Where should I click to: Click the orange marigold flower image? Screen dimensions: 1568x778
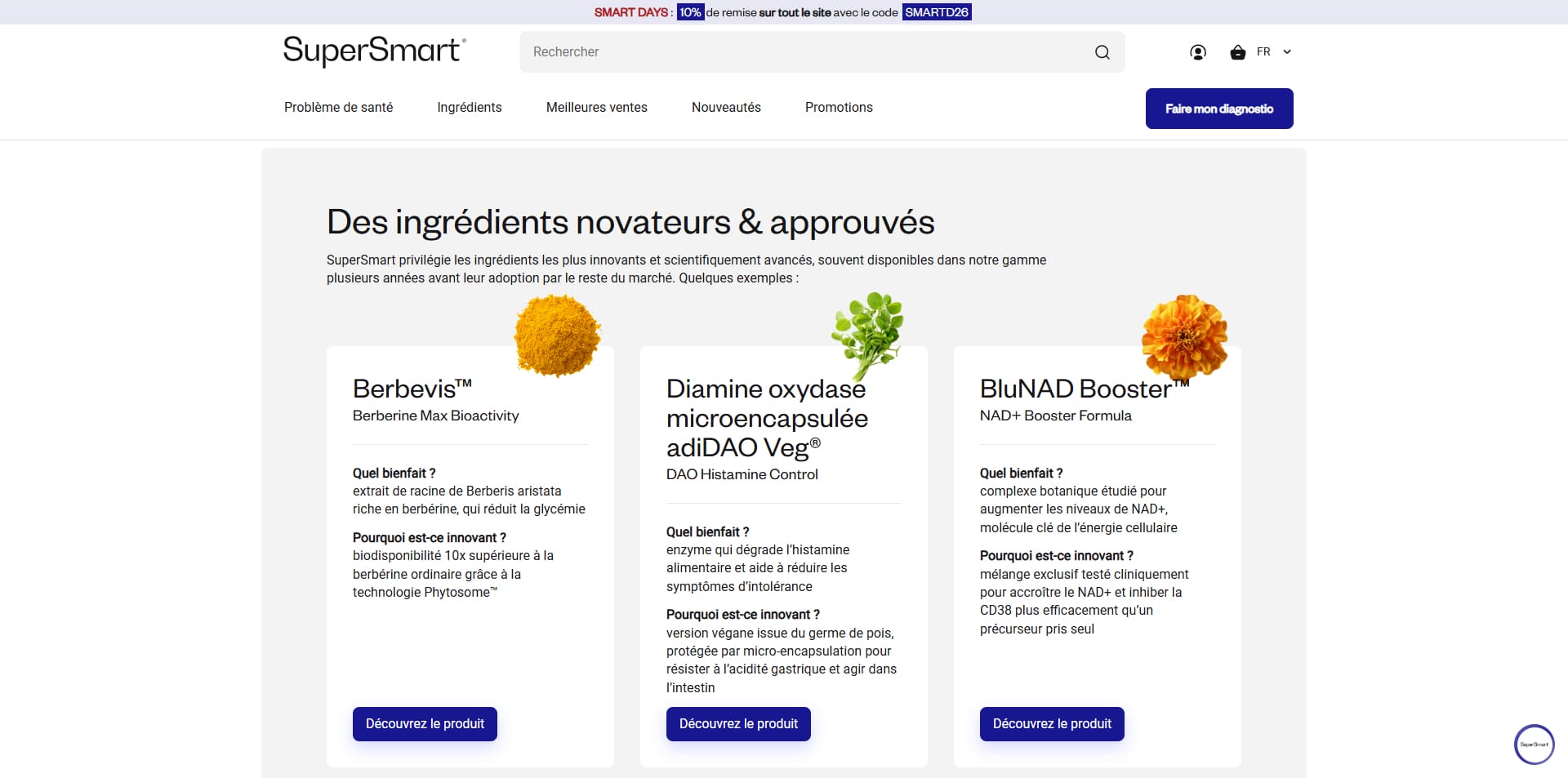click(1184, 336)
